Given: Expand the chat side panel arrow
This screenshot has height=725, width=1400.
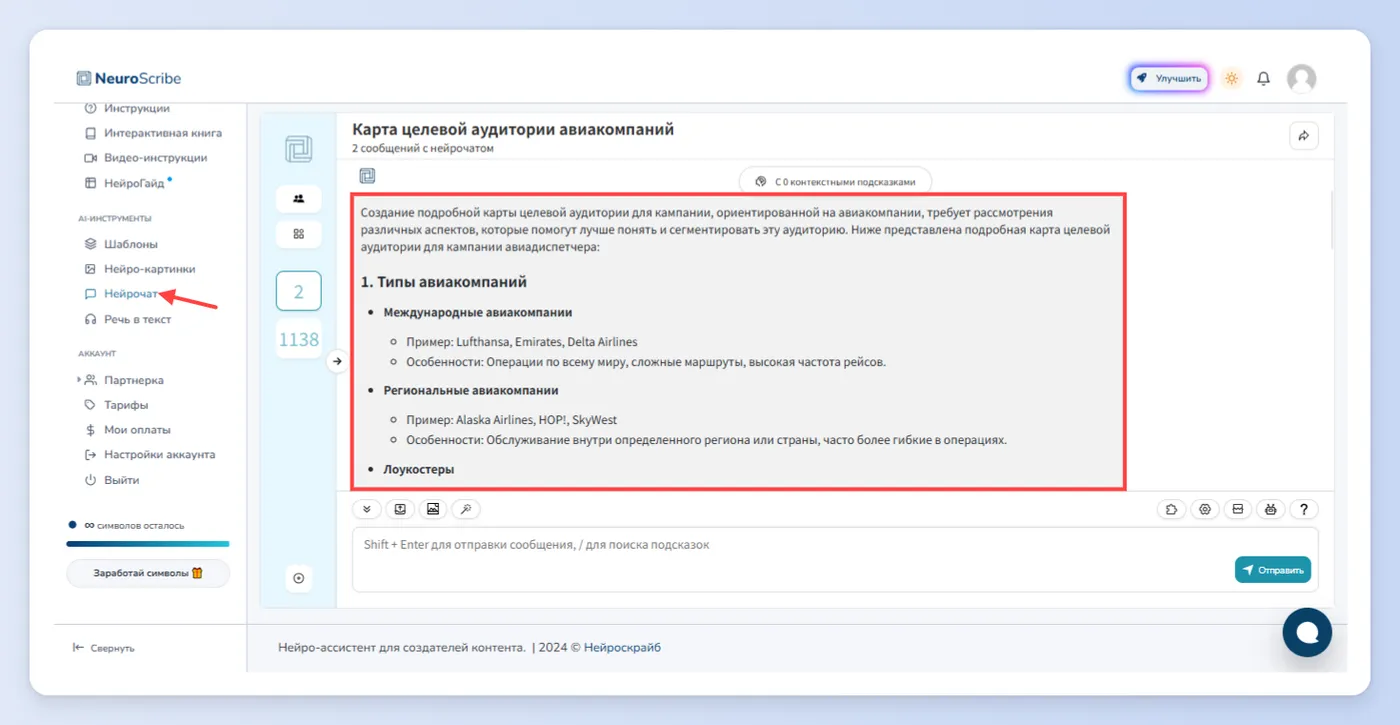Looking at the screenshot, I should pyautogui.click(x=337, y=361).
